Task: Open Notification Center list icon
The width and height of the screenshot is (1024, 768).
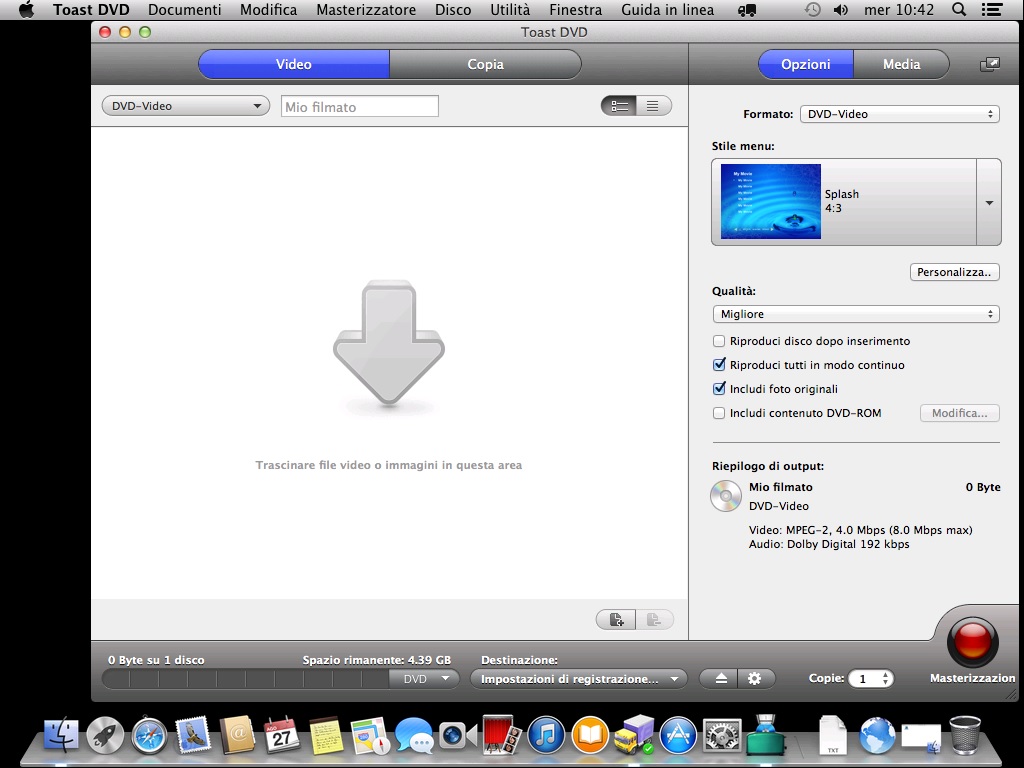Action: (992, 10)
